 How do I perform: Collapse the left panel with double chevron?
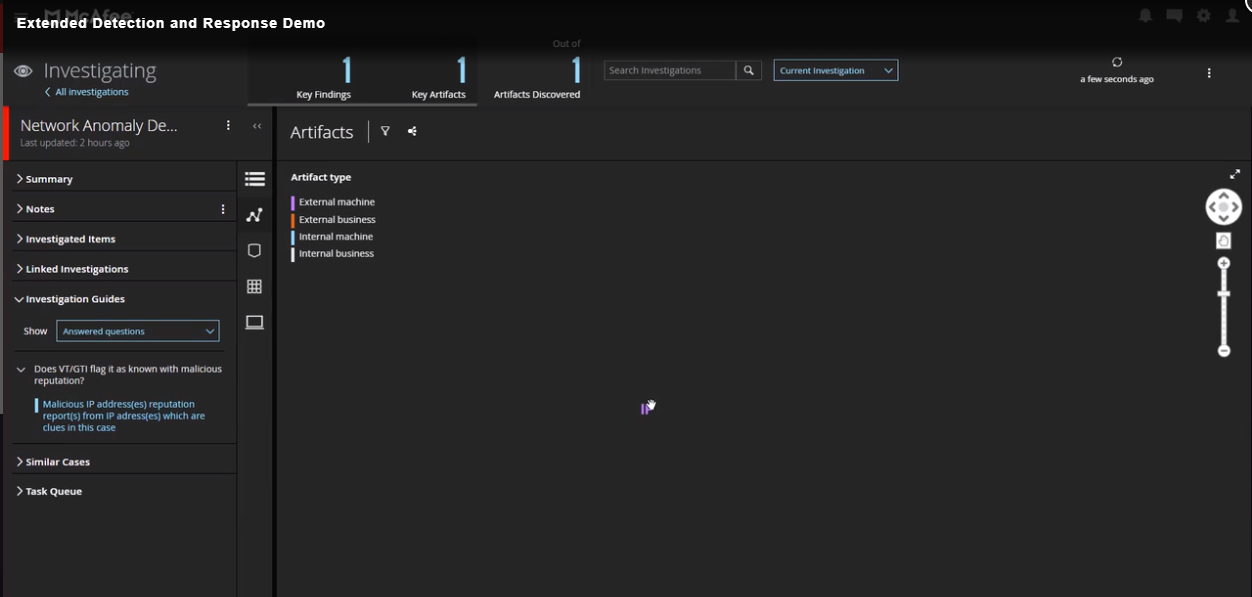(x=257, y=126)
